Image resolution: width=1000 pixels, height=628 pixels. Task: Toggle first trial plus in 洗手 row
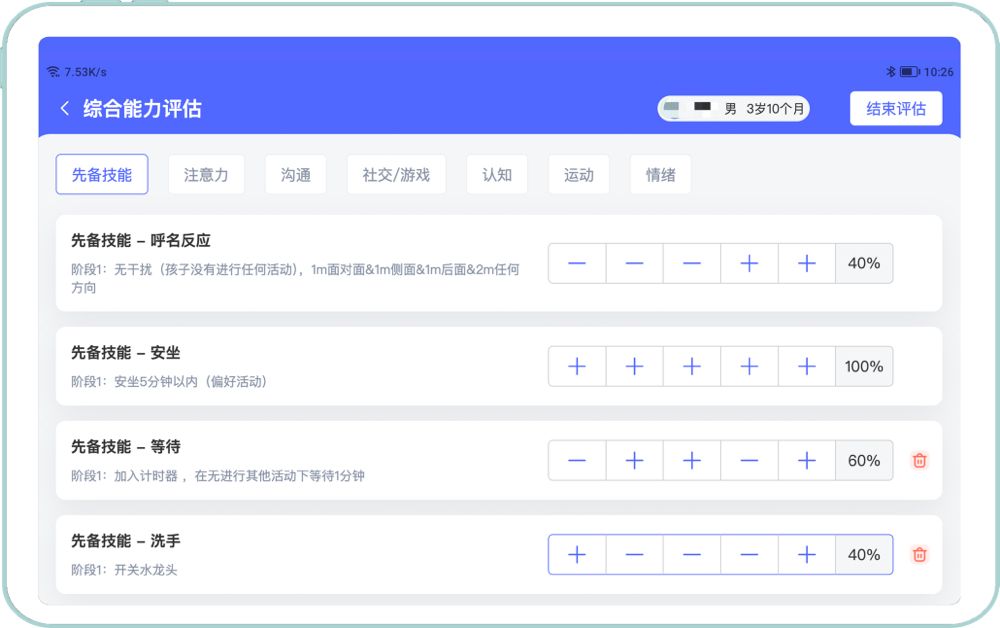577,555
